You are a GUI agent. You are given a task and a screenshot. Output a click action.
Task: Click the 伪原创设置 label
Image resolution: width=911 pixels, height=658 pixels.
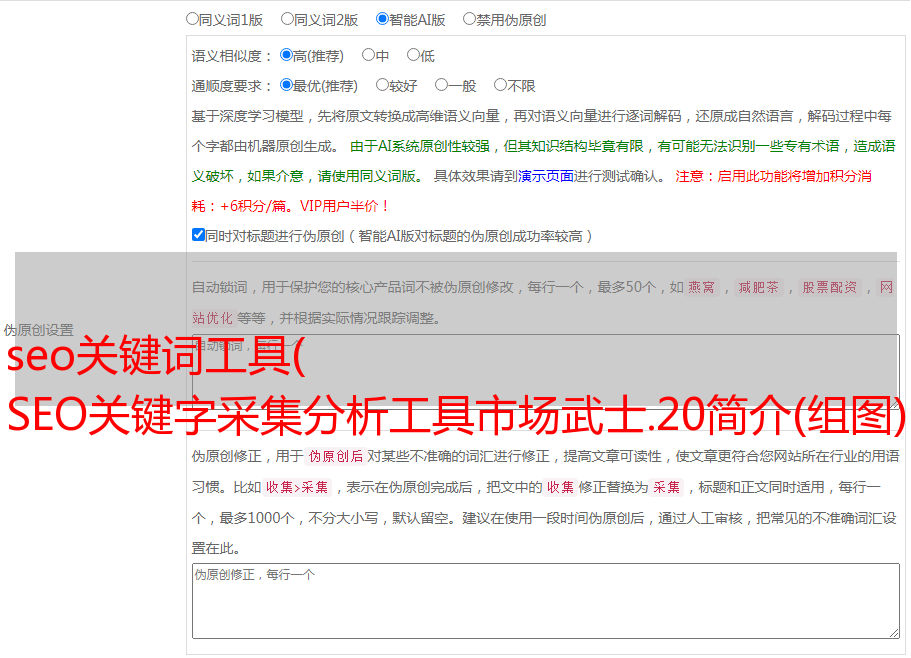(39, 330)
